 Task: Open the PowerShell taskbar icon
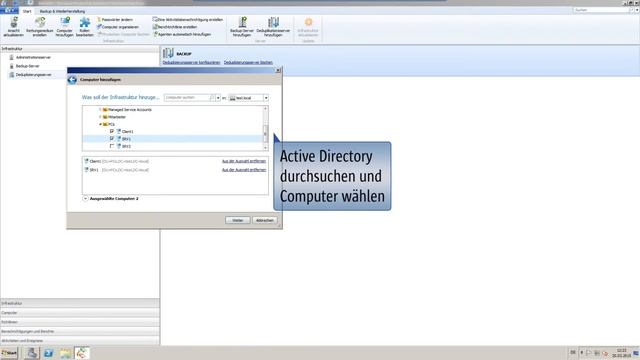pos(49,353)
